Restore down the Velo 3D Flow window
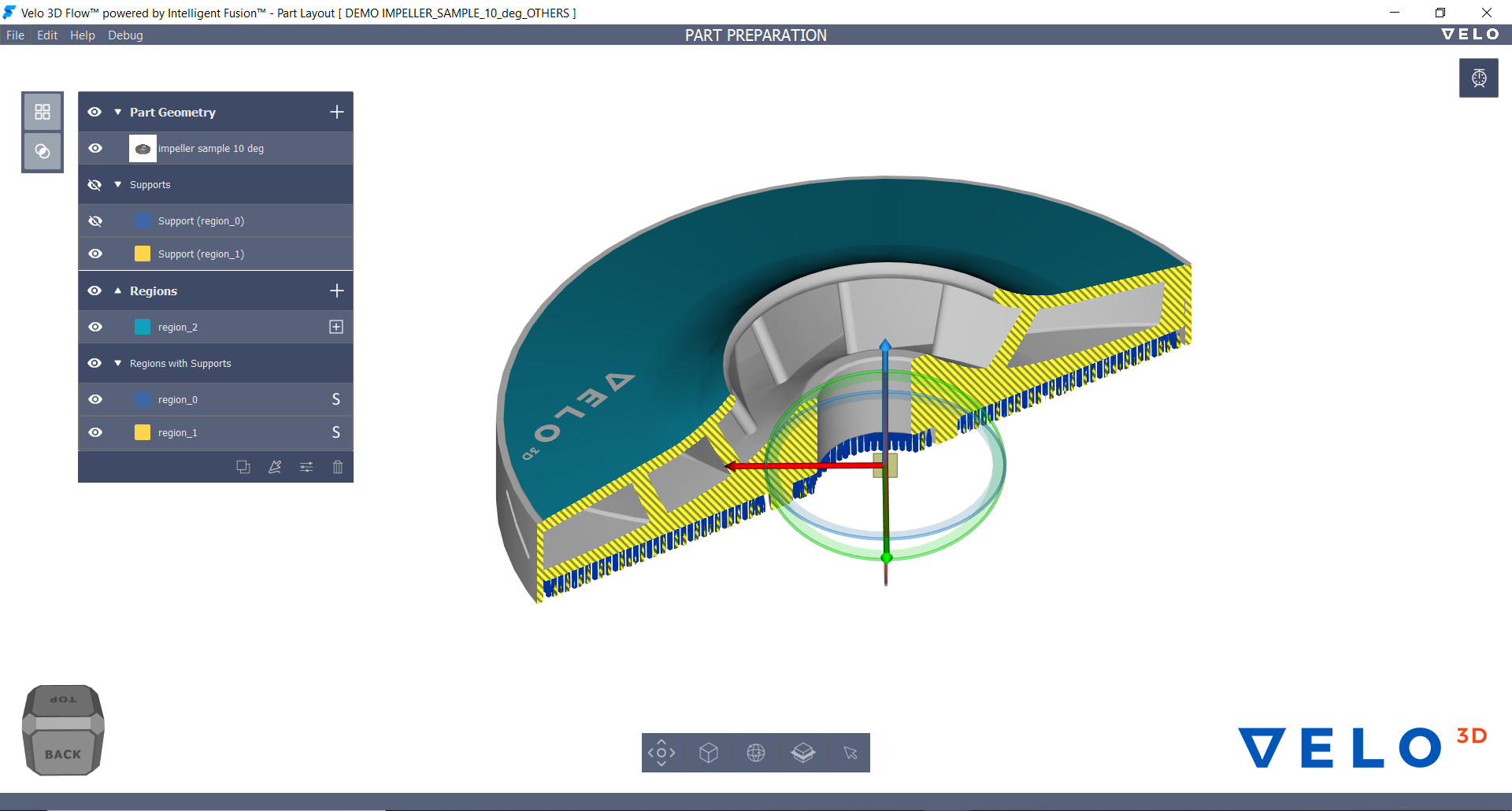 1440,13
